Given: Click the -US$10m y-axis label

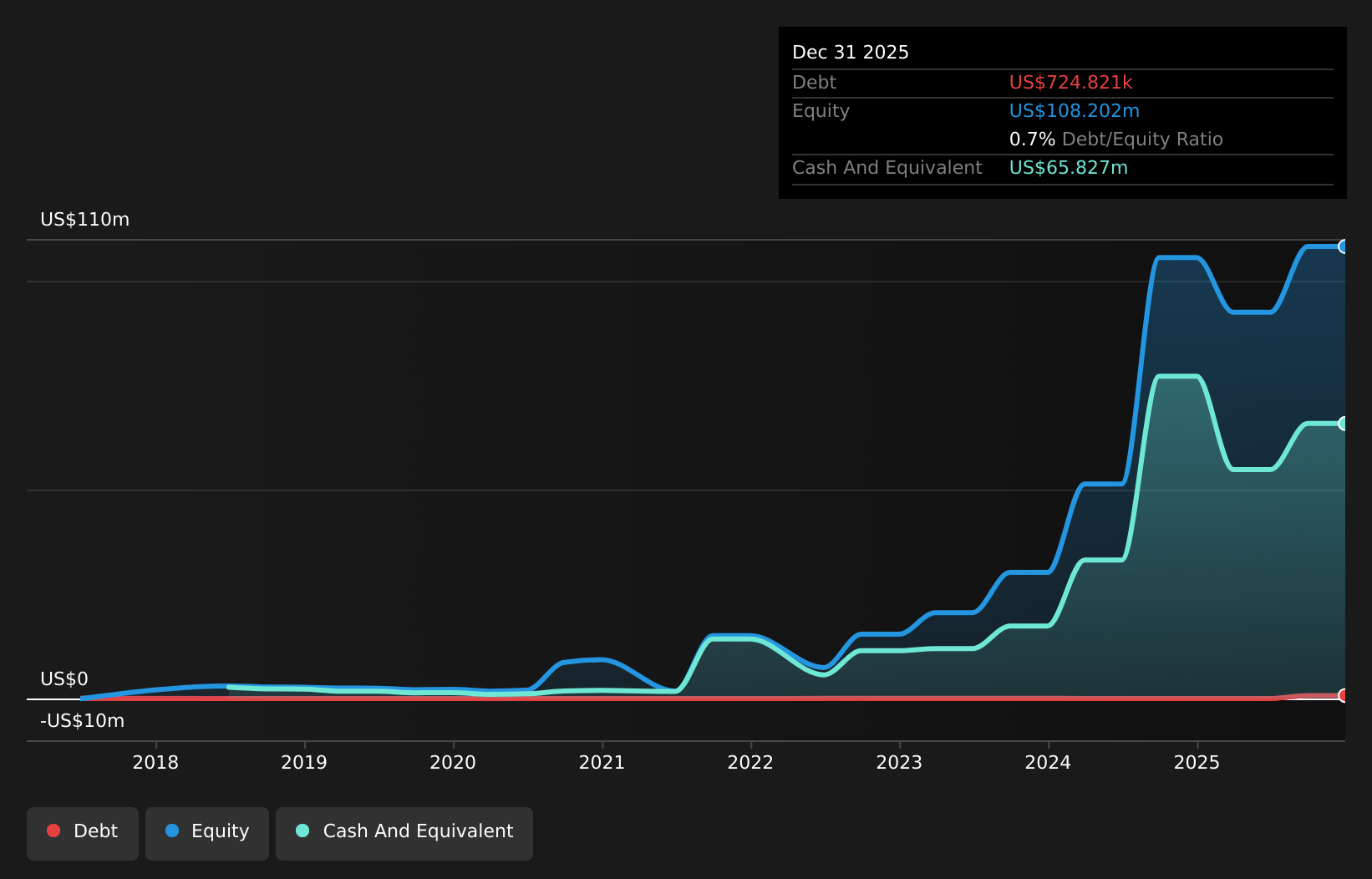Looking at the screenshot, I should pos(82,721).
